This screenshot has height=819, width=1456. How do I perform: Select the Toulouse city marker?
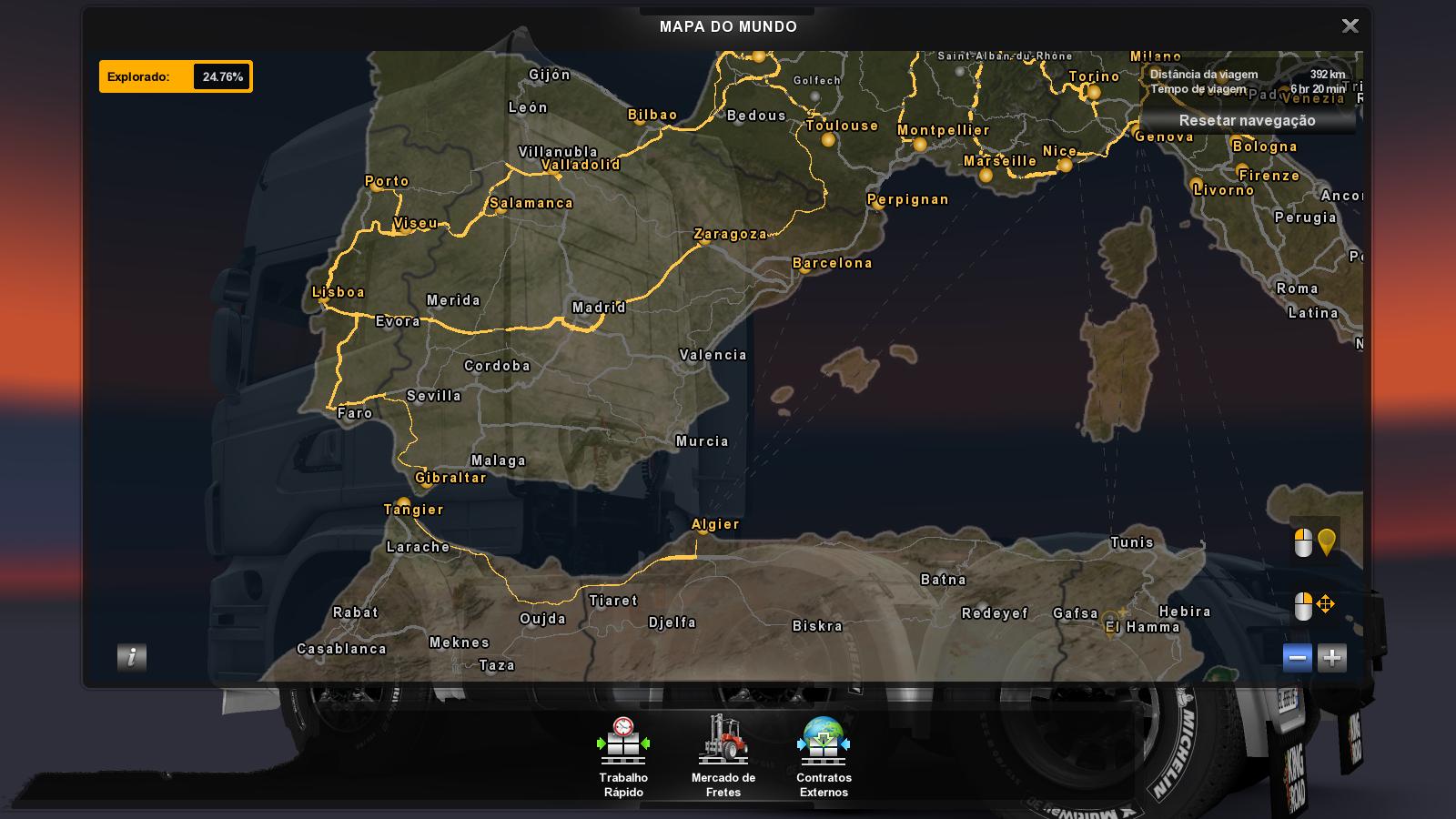click(828, 140)
